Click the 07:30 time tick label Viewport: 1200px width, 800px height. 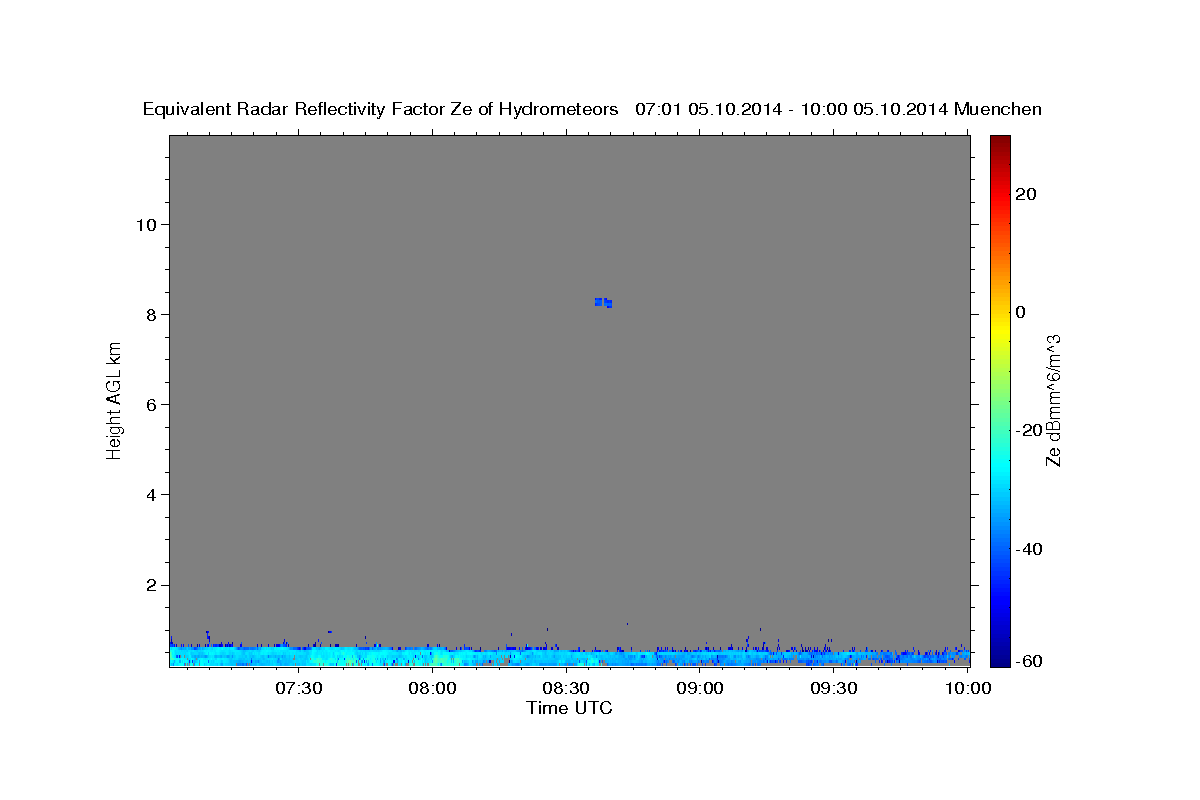click(x=298, y=688)
